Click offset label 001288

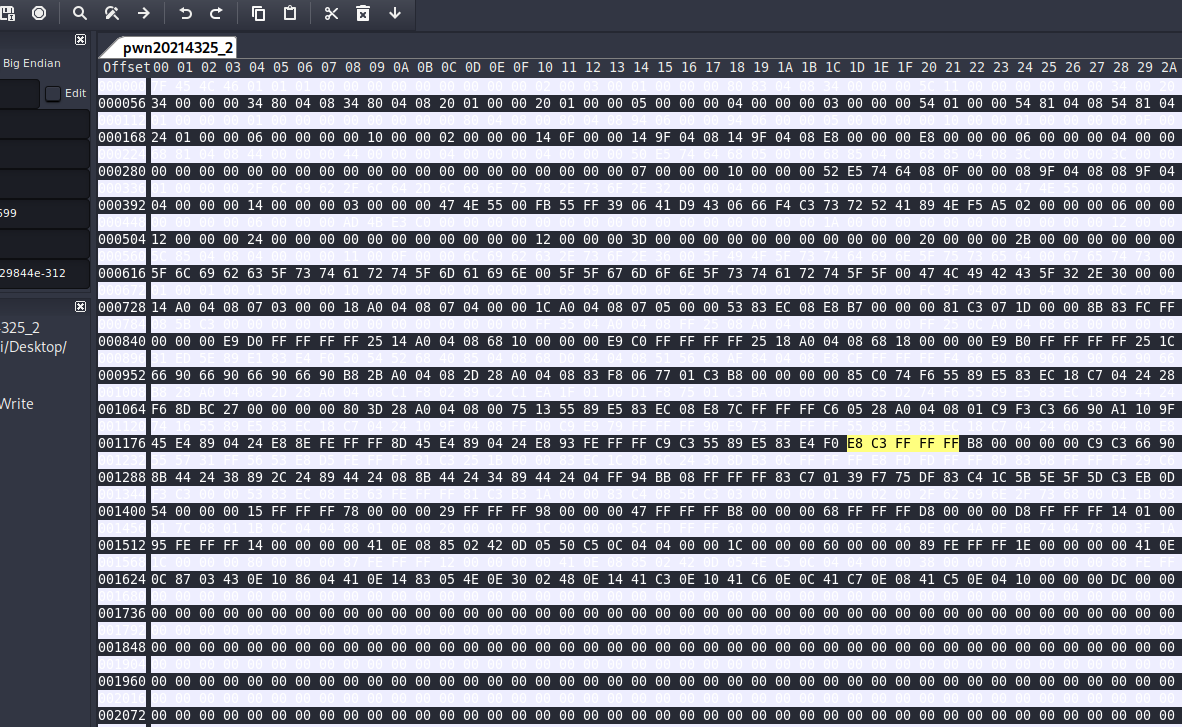[x=121, y=477]
